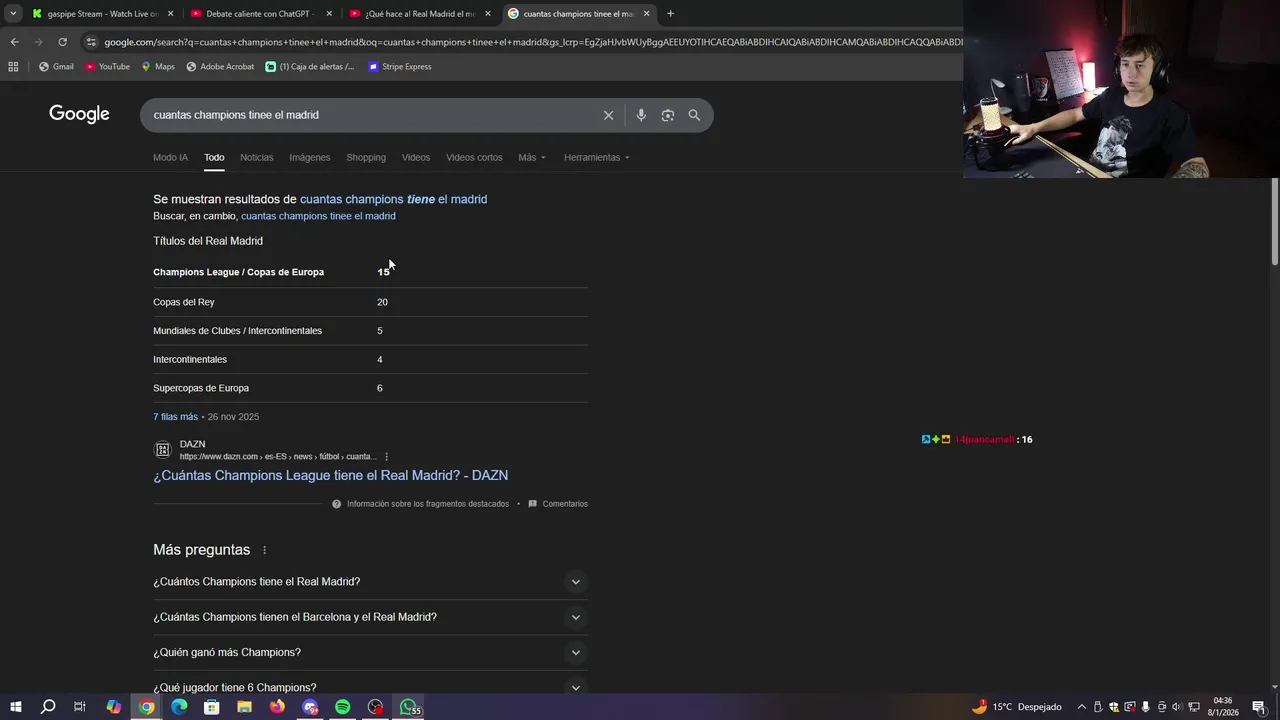Open the Stripe Express bookmark
Image resolution: width=1280 pixels, height=720 pixels.
(400, 67)
